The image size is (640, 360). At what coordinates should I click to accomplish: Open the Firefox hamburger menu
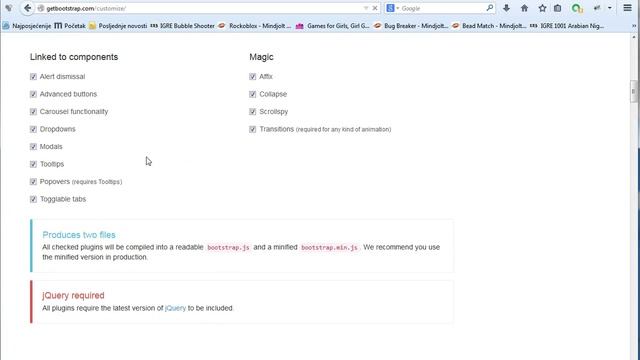pyautogui.click(x=627, y=8)
